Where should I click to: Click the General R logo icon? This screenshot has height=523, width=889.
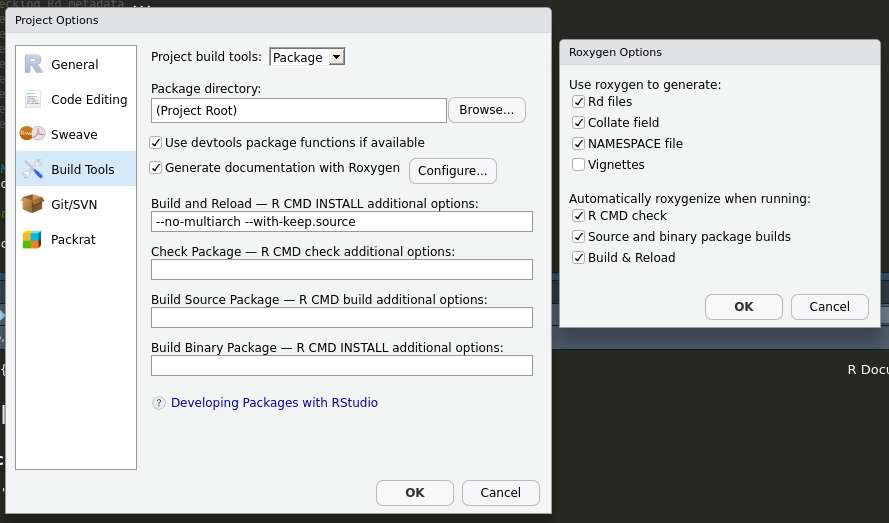(33, 64)
